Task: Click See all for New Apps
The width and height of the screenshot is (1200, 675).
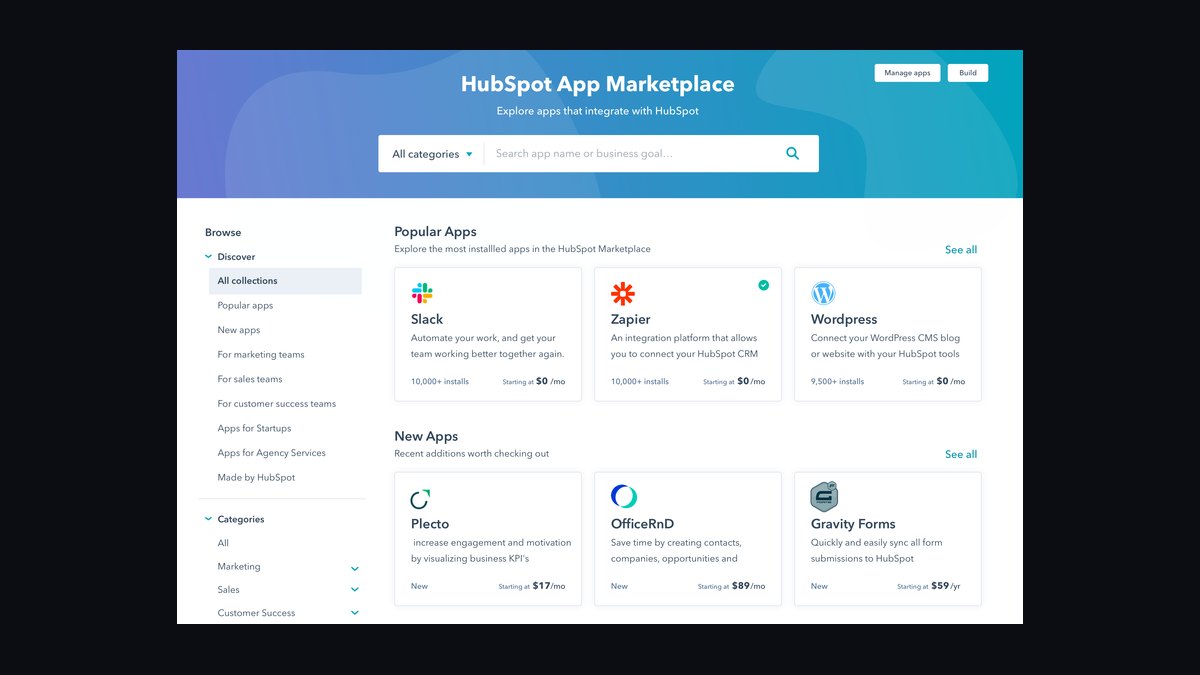Action: (961, 455)
